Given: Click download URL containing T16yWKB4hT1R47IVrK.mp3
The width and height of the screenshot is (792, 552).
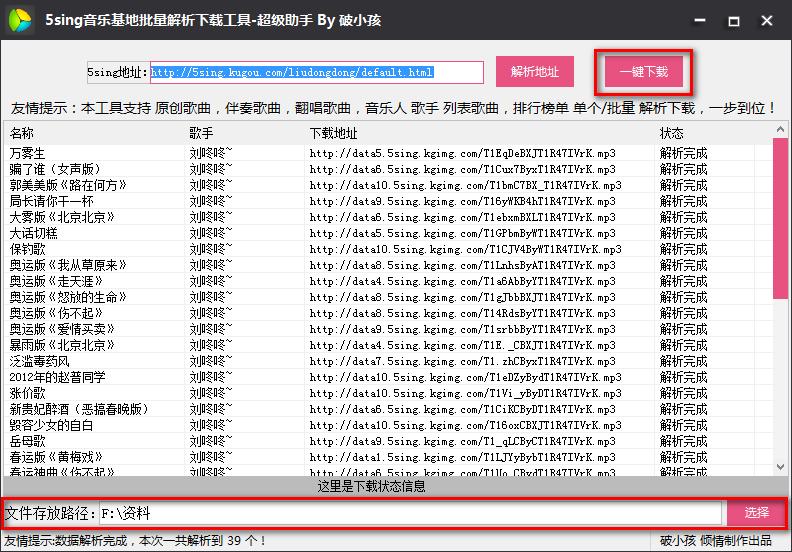Looking at the screenshot, I should pos(462,202).
